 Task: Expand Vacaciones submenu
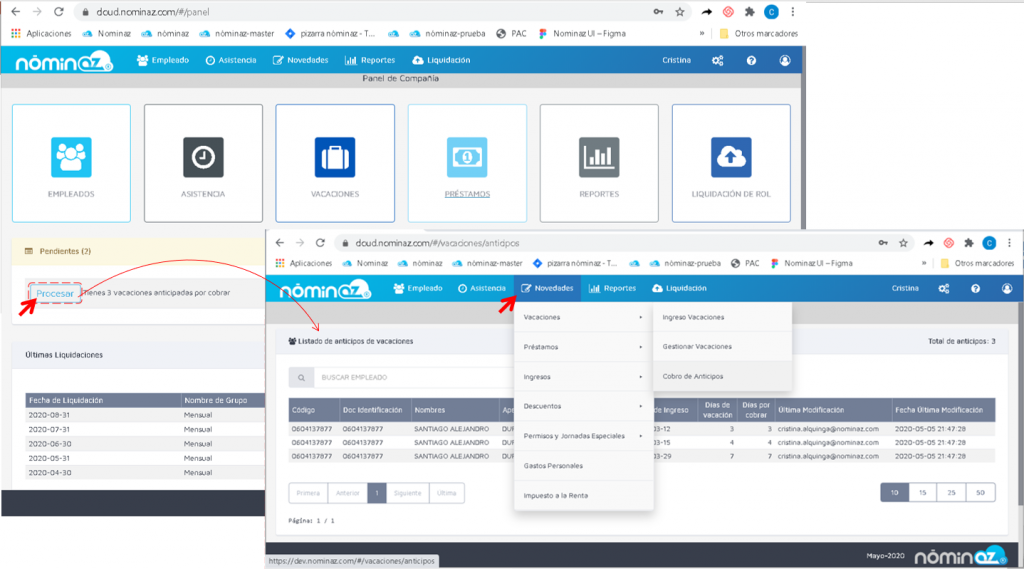point(584,317)
